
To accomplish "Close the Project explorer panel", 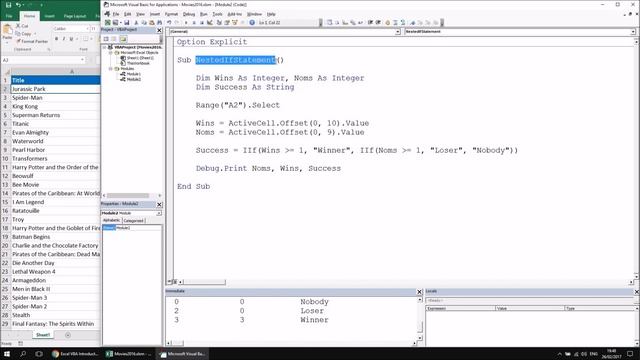I will [159, 30].
